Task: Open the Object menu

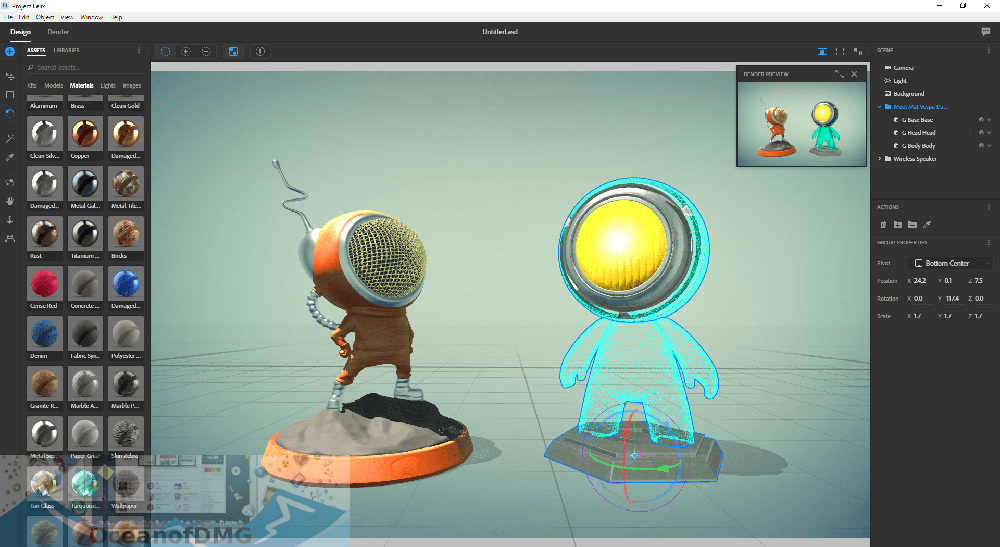Action: pyautogui.click(x=45, y=17)
